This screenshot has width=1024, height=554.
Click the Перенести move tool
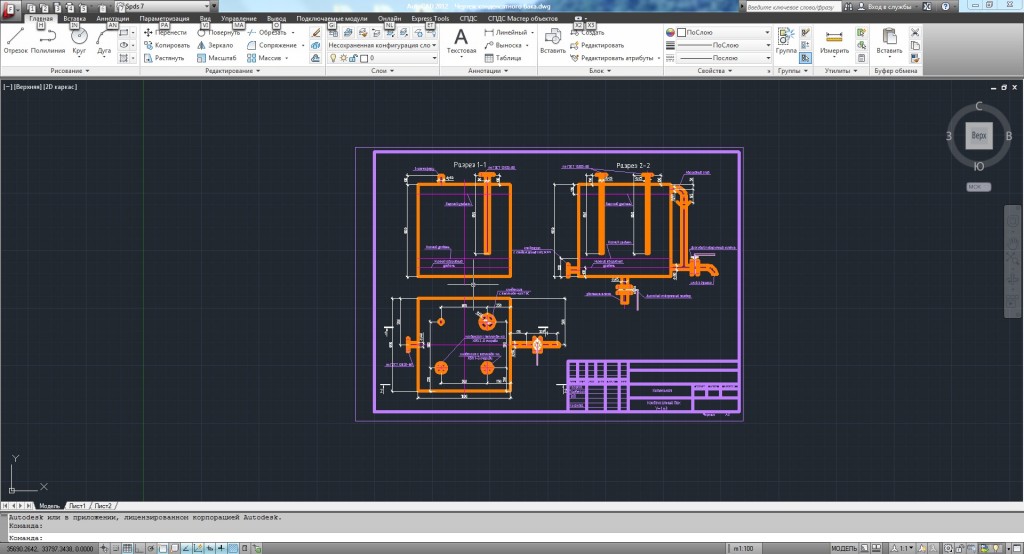click(x=165, y=32)
